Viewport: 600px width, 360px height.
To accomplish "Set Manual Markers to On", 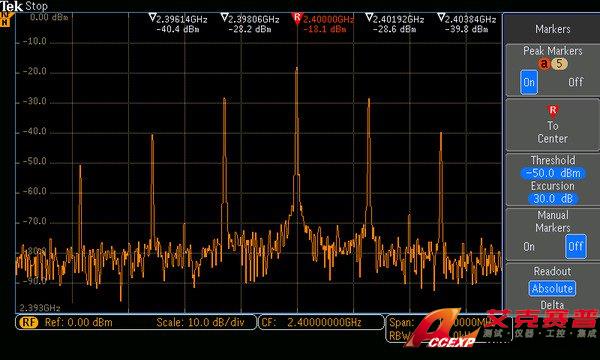I will click(x=529, y=247).
